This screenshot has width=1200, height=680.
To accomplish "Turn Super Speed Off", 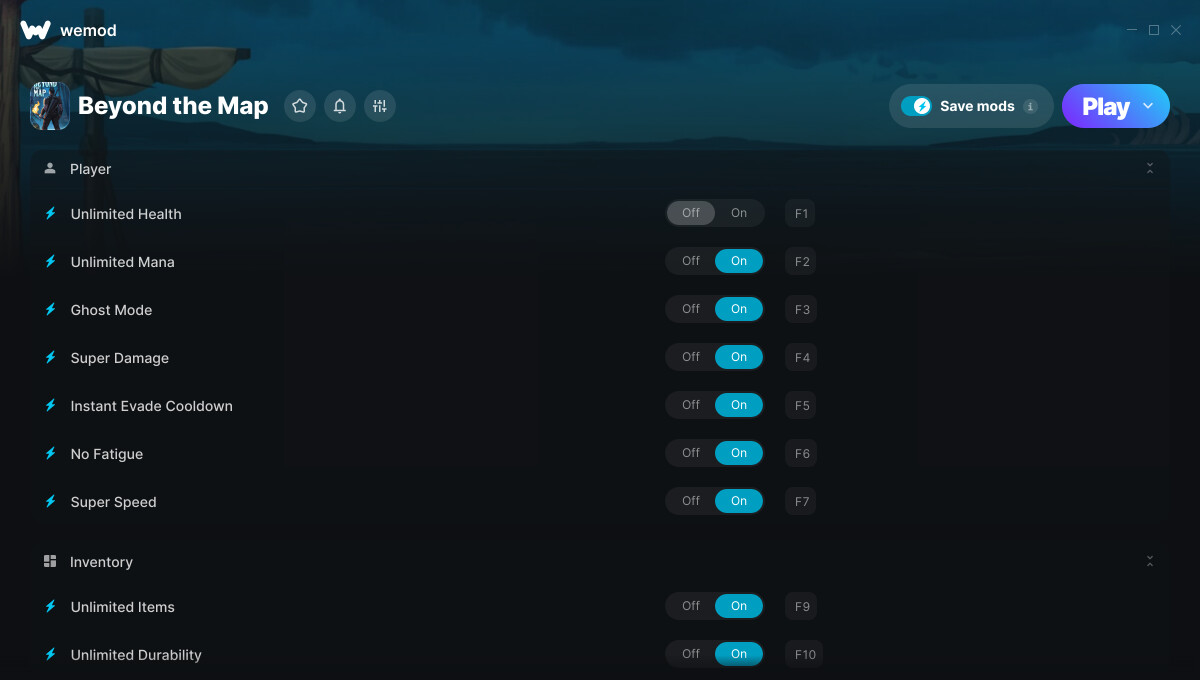I will 691,501.
